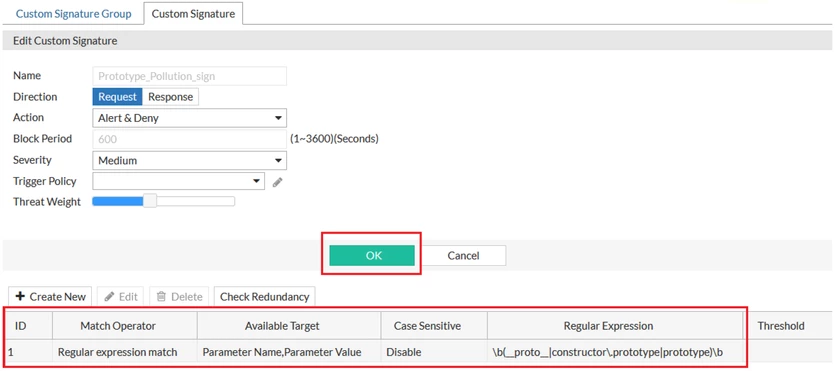Click the Block Period field showing 600
Image resolution: width=835 pixels, height=371 pixels.
pos(190,139)
